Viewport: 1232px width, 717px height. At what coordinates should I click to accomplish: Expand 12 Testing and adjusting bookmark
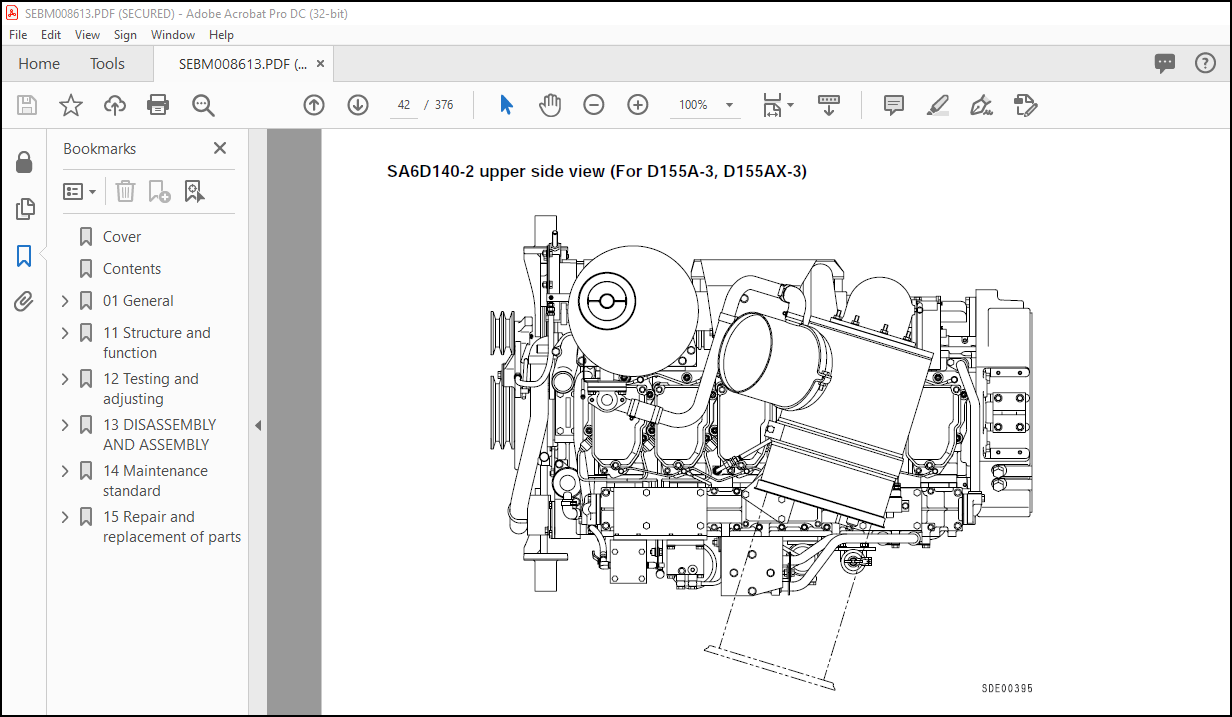[65, 379]
